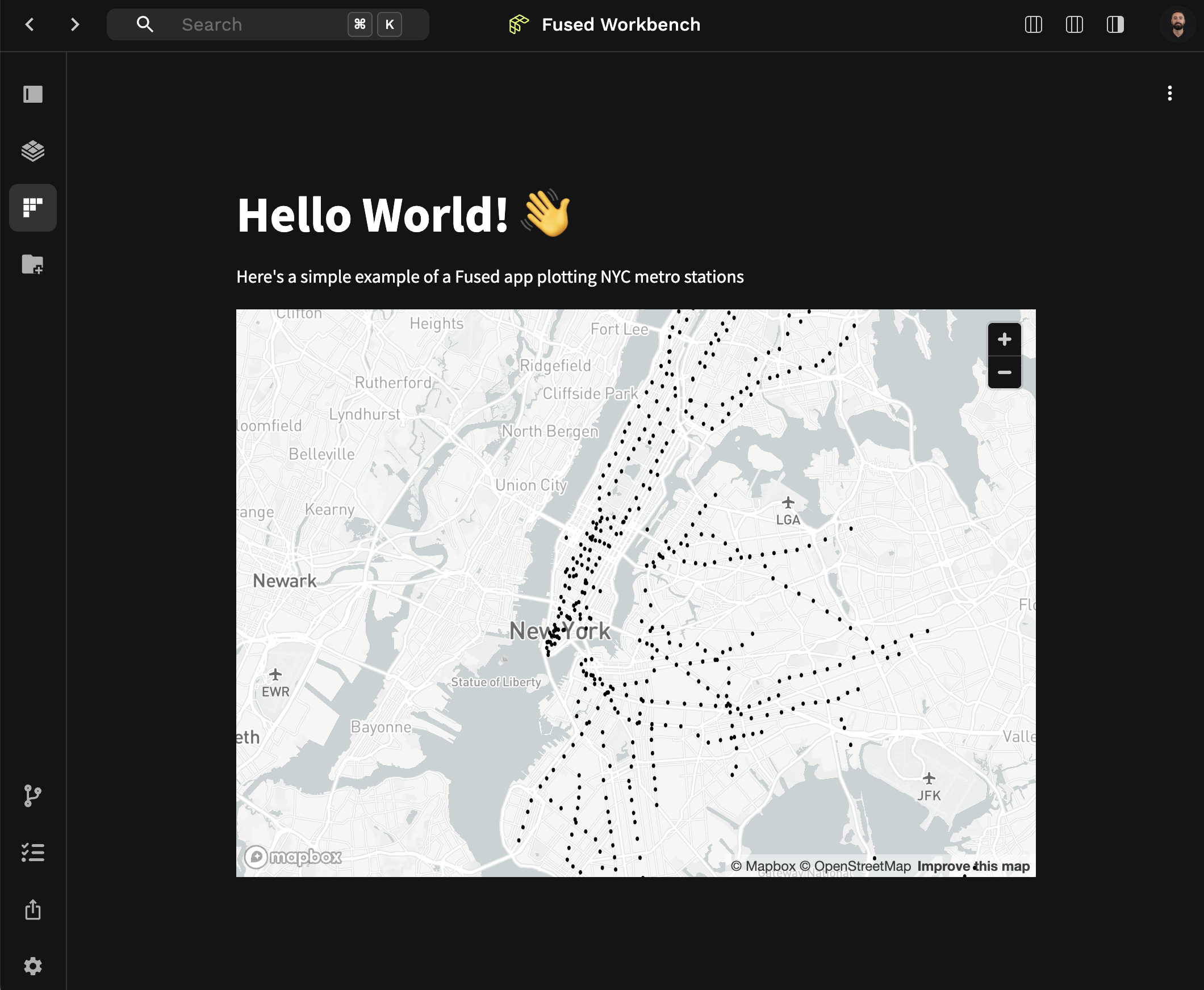1204x990 pixels.
Task: Click the share export icon
Action: (x=32, y=909)
